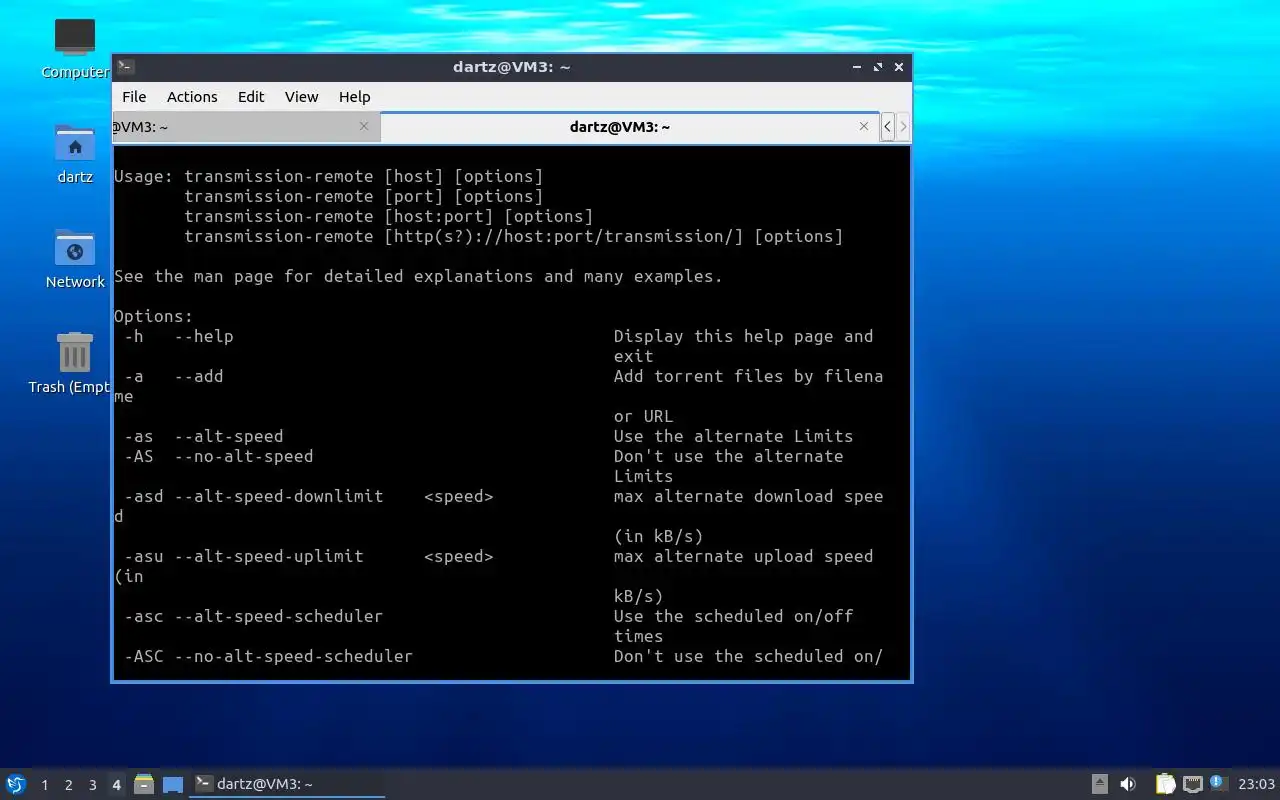Click the '--alt-speed-downlimit' option text
Viewport: 1280px width, 800px height.
coord(279,496)
